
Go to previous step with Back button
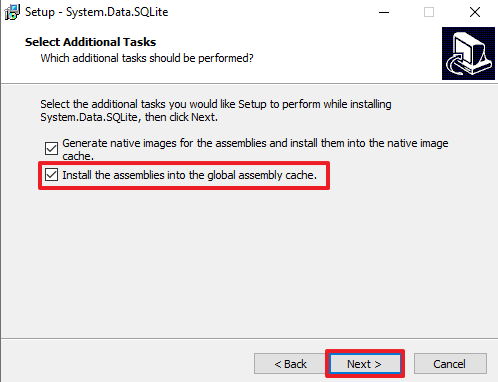click(x=290, y=364)
